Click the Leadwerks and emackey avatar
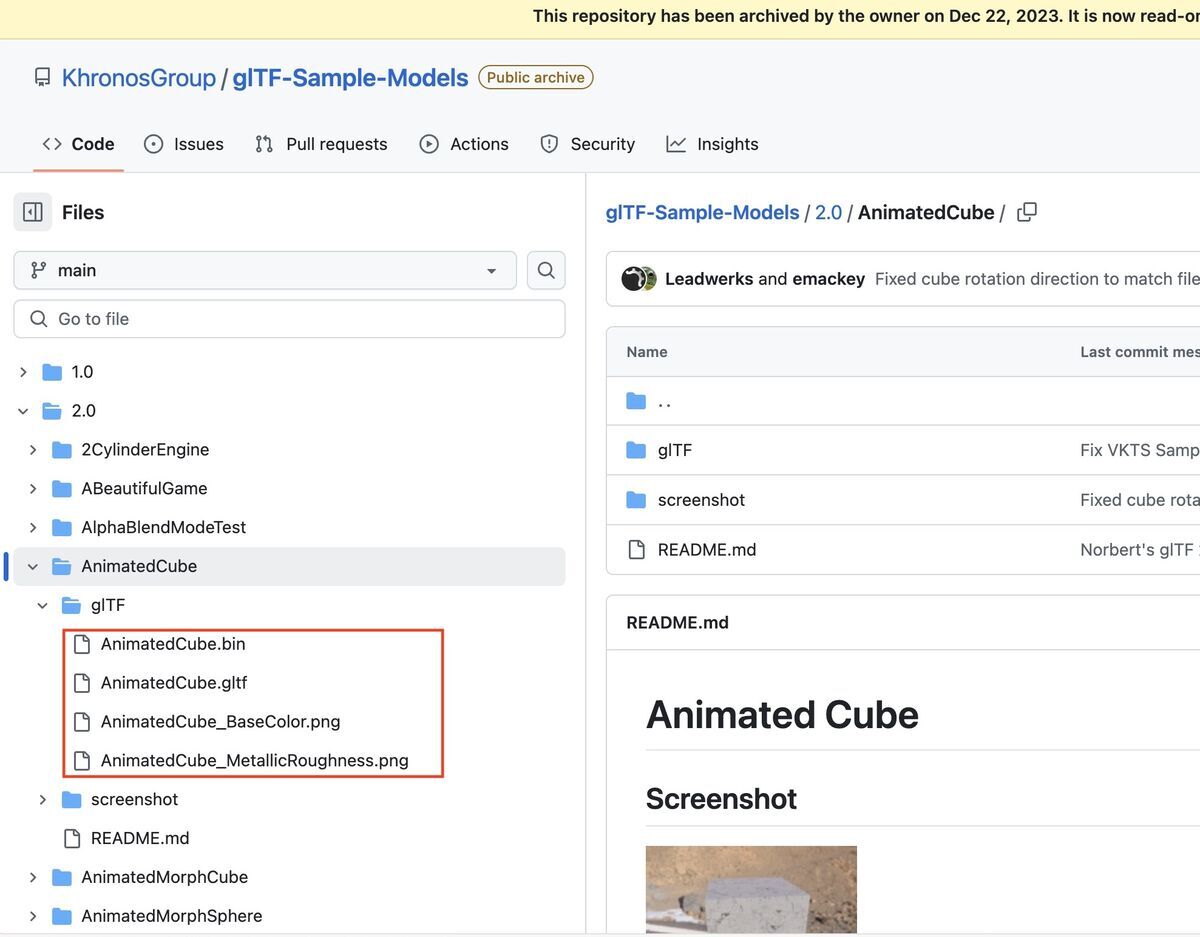This screenshot has width=1200, height=937. [x=639, y=279]
